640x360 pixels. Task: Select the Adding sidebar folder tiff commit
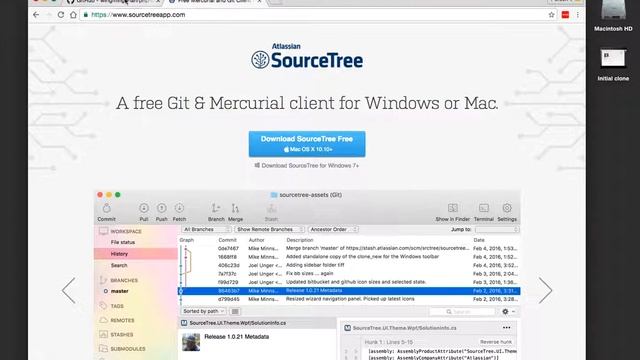(349, 265)
